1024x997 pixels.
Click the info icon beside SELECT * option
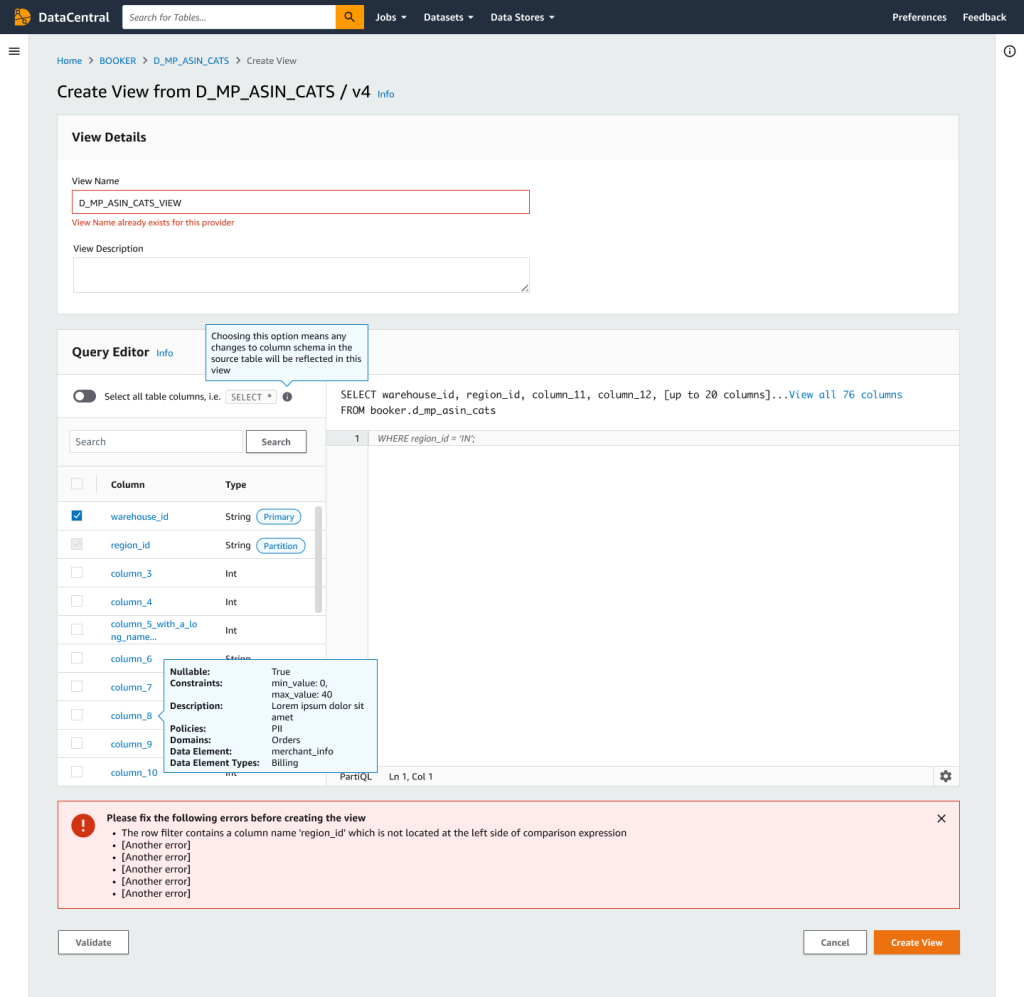[x=287, y=397]
